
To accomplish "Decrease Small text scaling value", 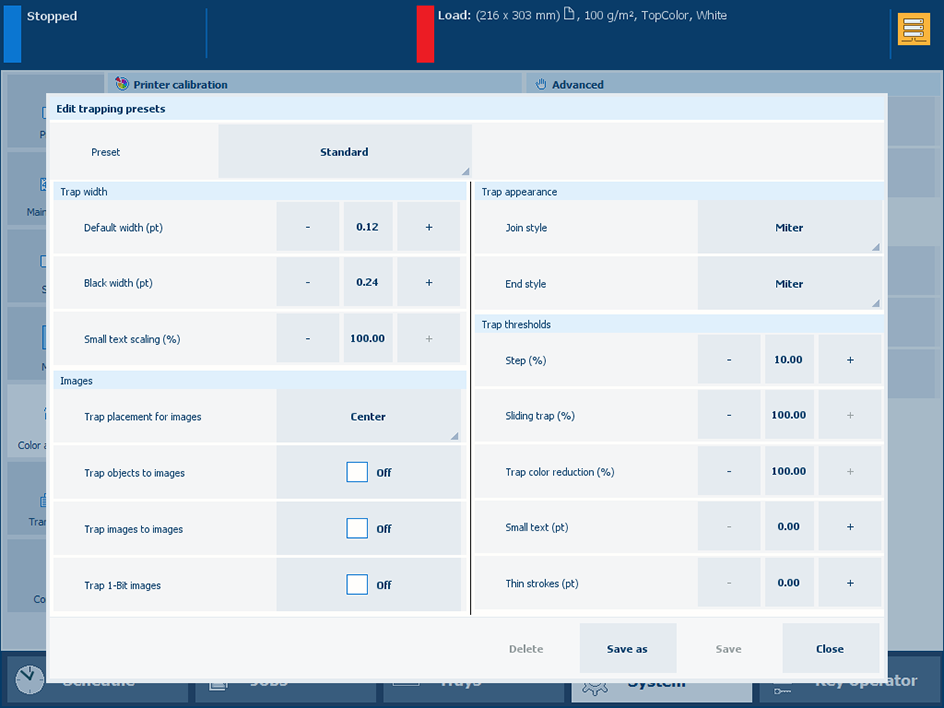I will tap(308, 339).
